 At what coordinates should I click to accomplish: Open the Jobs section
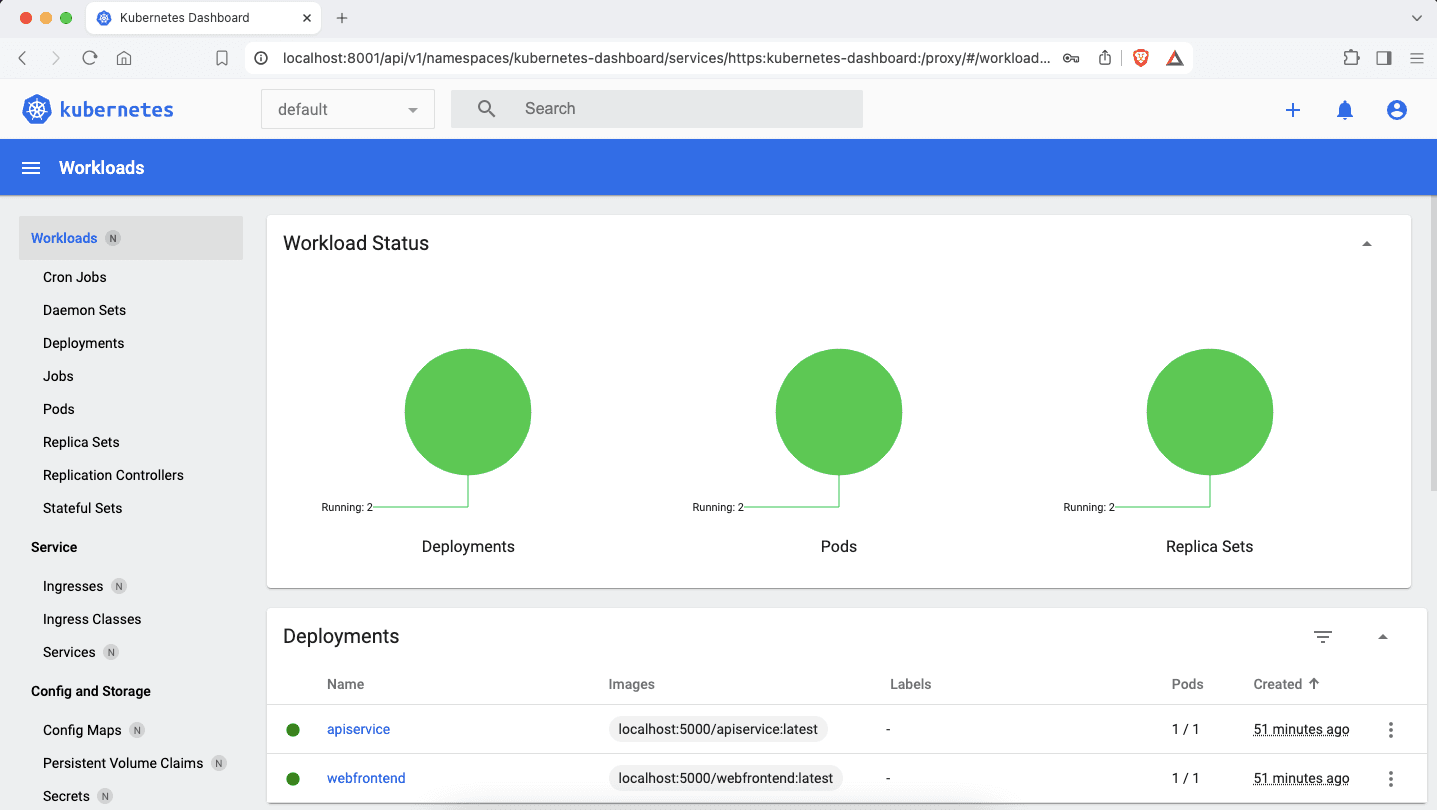click(58, 376)
